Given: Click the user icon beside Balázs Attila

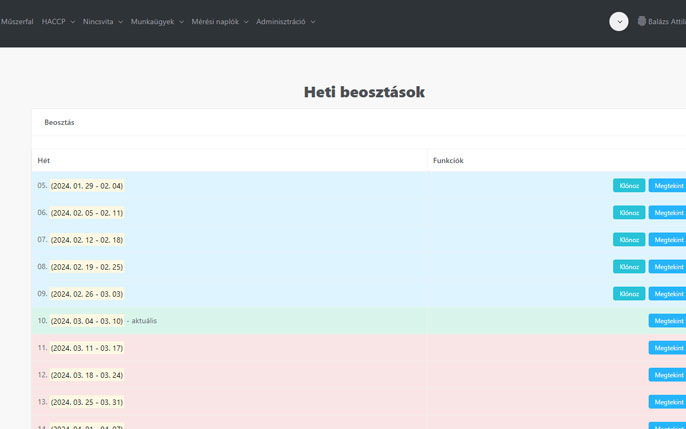Looking at the screenshot, I should coord(642,21).
